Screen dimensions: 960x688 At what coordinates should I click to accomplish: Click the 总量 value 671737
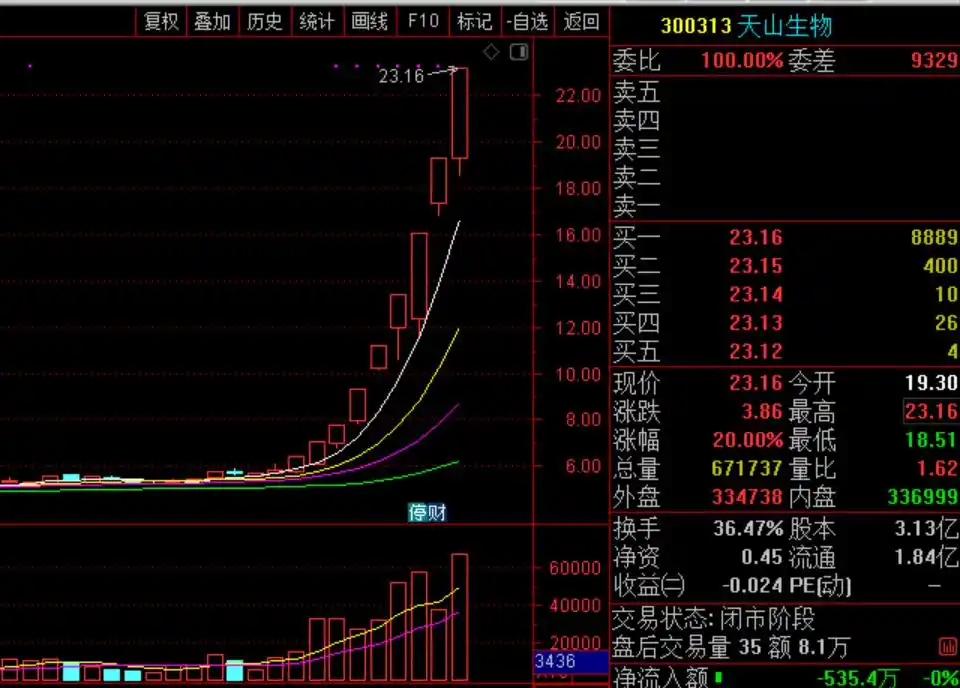click(747, 469)
